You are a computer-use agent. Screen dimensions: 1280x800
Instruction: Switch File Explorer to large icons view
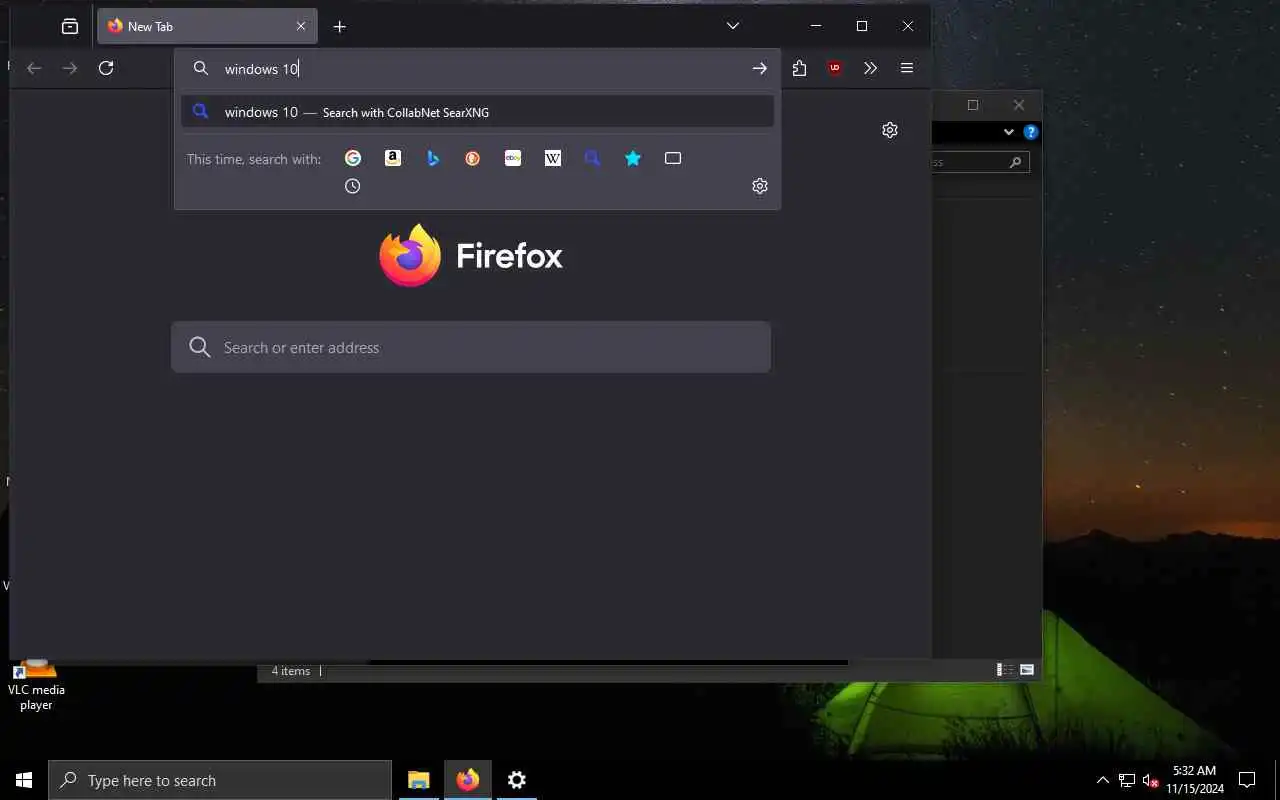point(1026,670)
